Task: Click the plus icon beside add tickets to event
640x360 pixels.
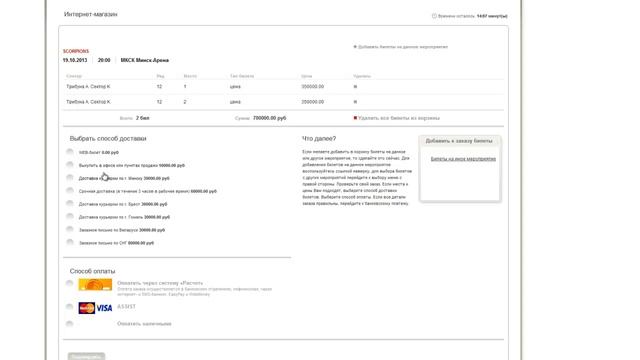Action: tap(355, 47)
